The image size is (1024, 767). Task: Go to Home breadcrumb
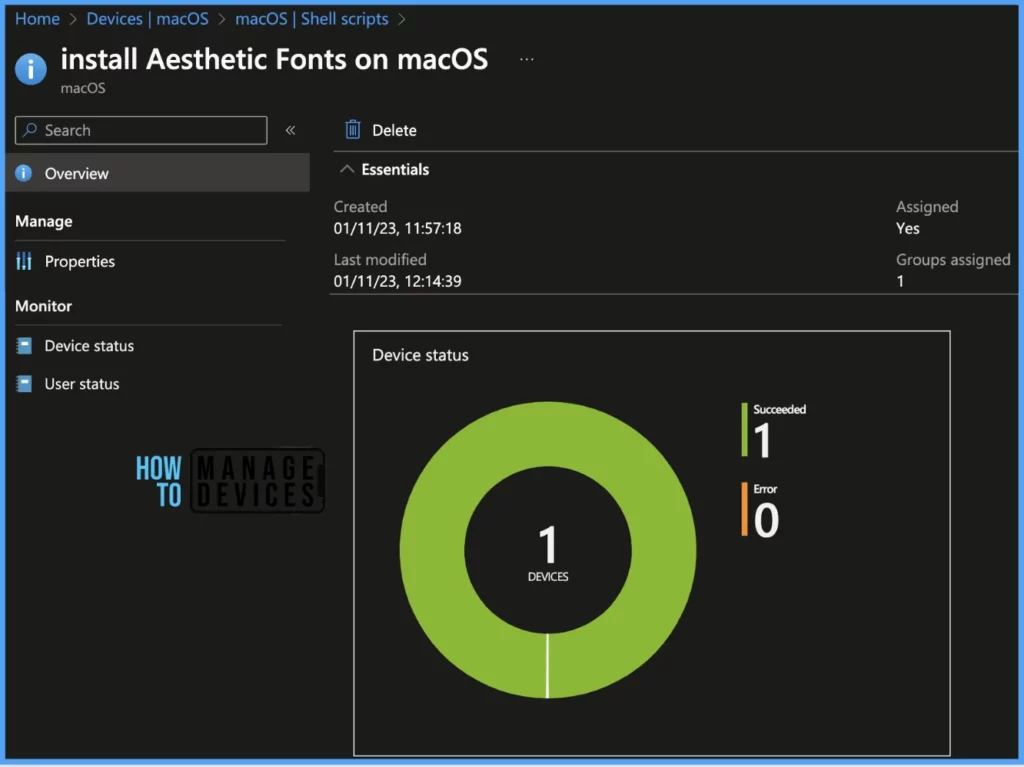[37, 19]
